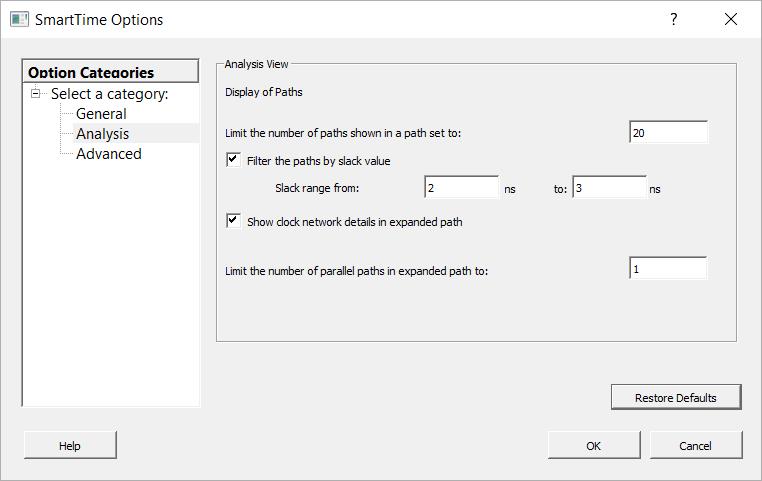762x481 pixels.
Task: Focus the path set limit field
Action: [x=668, y=132]
